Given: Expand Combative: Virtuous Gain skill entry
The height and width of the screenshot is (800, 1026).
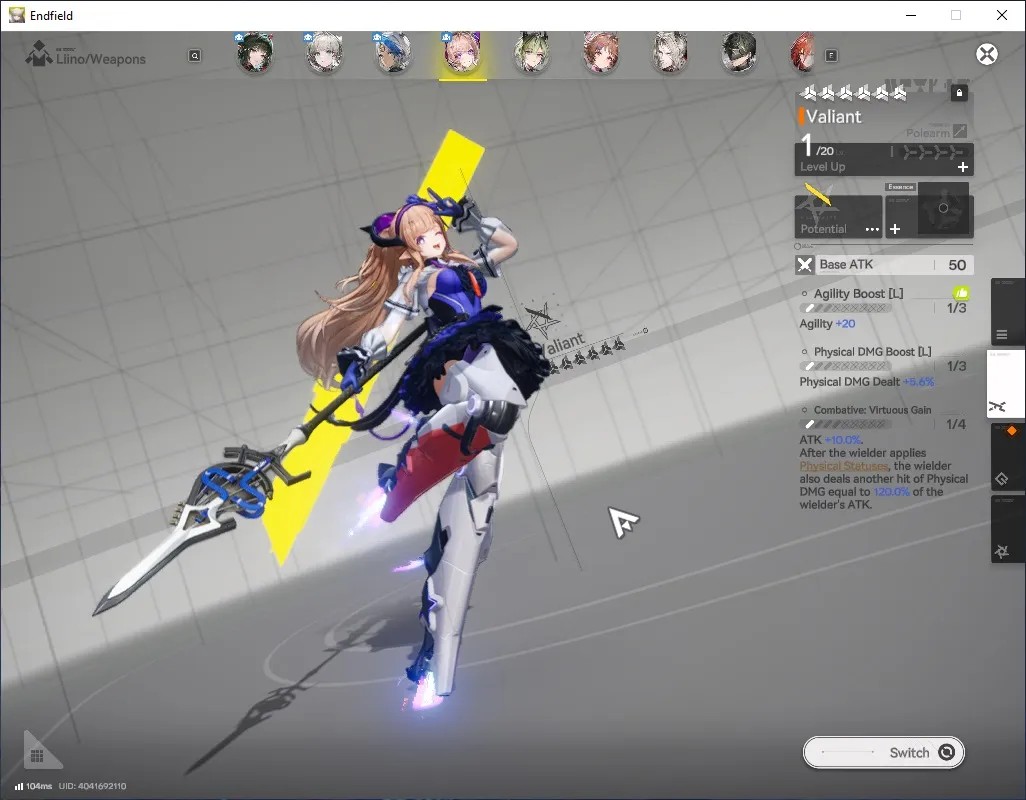Looking at the screenshot, I should point(872,410).
